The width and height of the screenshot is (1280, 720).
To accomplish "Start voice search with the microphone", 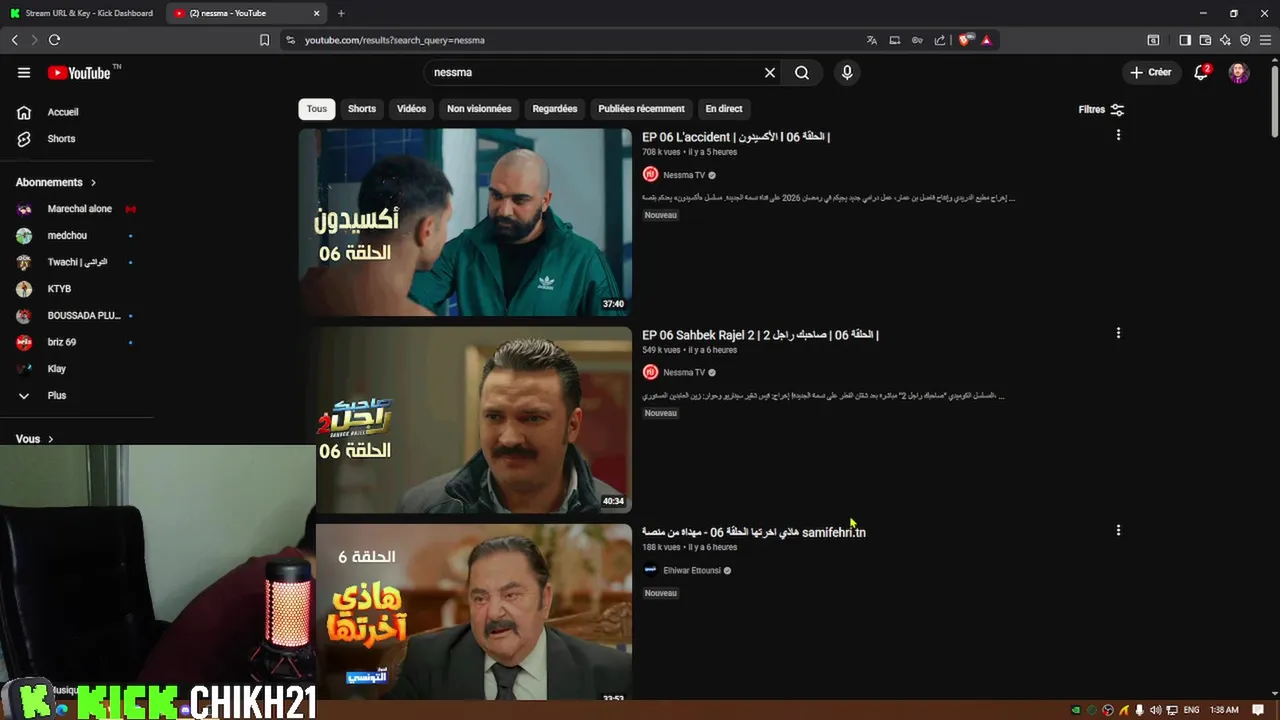I will pyautogui.click(x=847, y=72).
